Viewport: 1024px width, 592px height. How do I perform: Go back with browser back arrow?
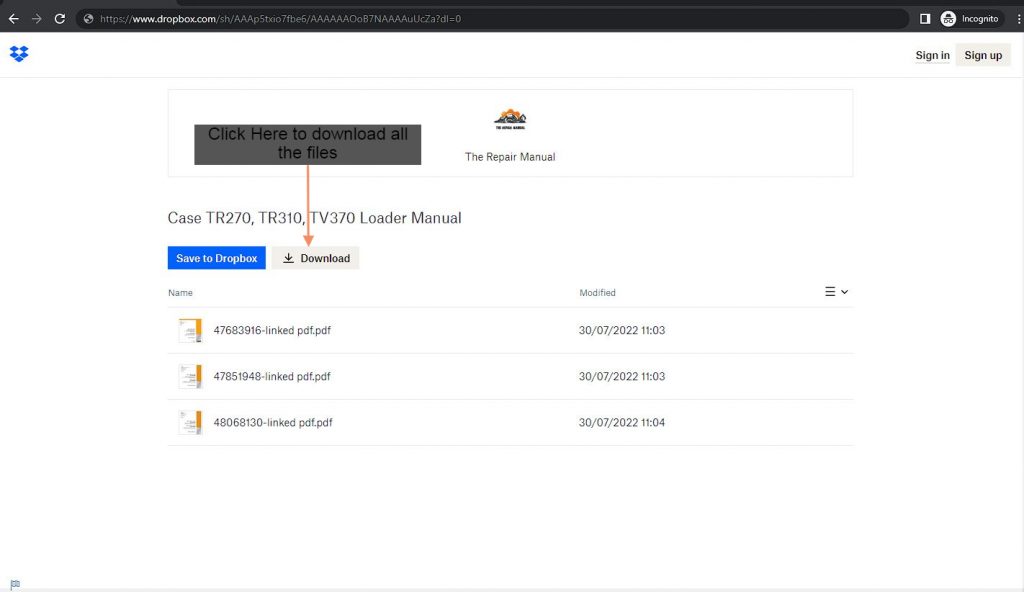pyautogui.click(x=14, y=18)
